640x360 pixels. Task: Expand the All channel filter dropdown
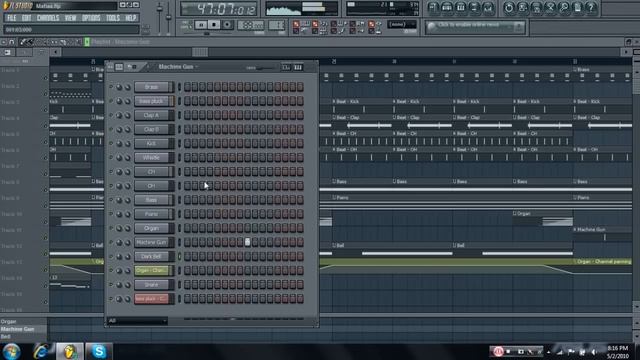(137, 321)
